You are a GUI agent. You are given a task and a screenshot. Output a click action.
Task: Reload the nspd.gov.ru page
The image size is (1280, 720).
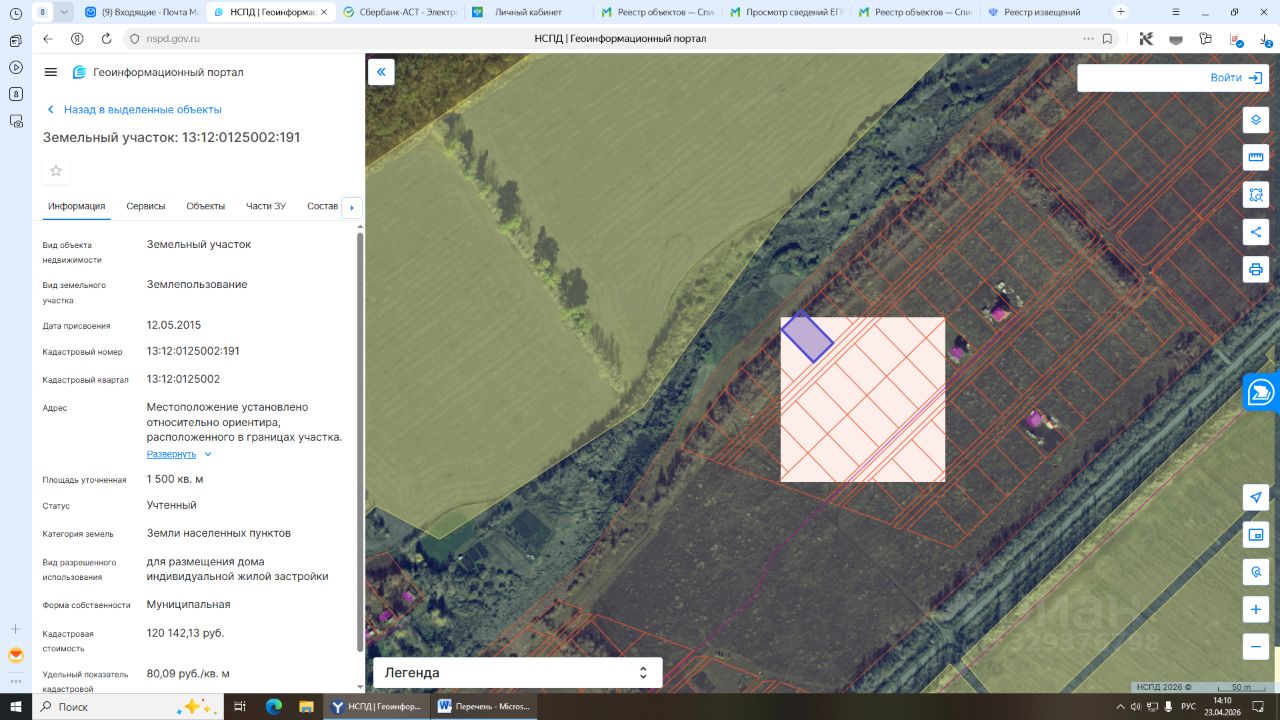click(x=106, y=39)
